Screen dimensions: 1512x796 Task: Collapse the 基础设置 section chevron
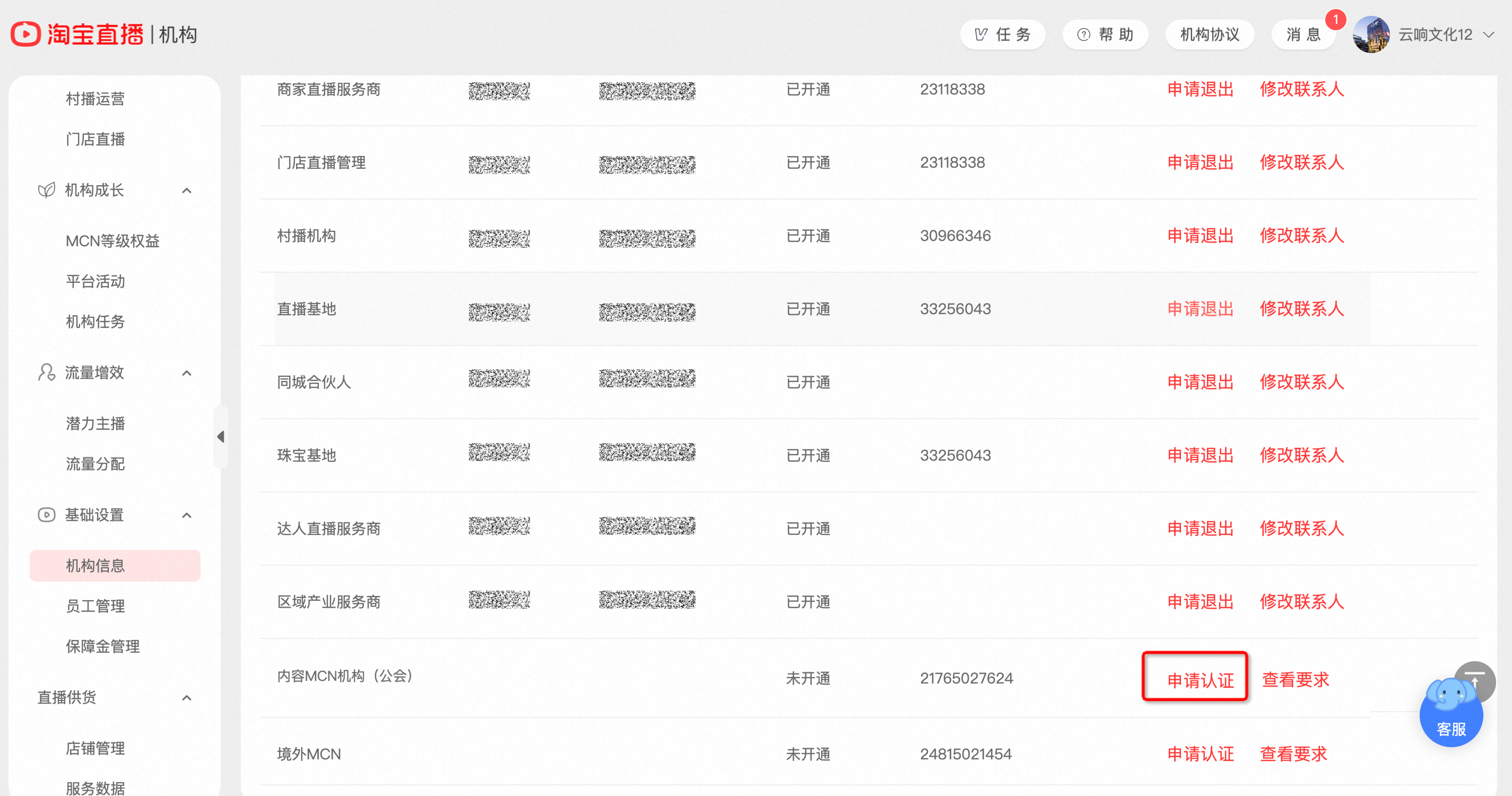[x=187, y=515]
